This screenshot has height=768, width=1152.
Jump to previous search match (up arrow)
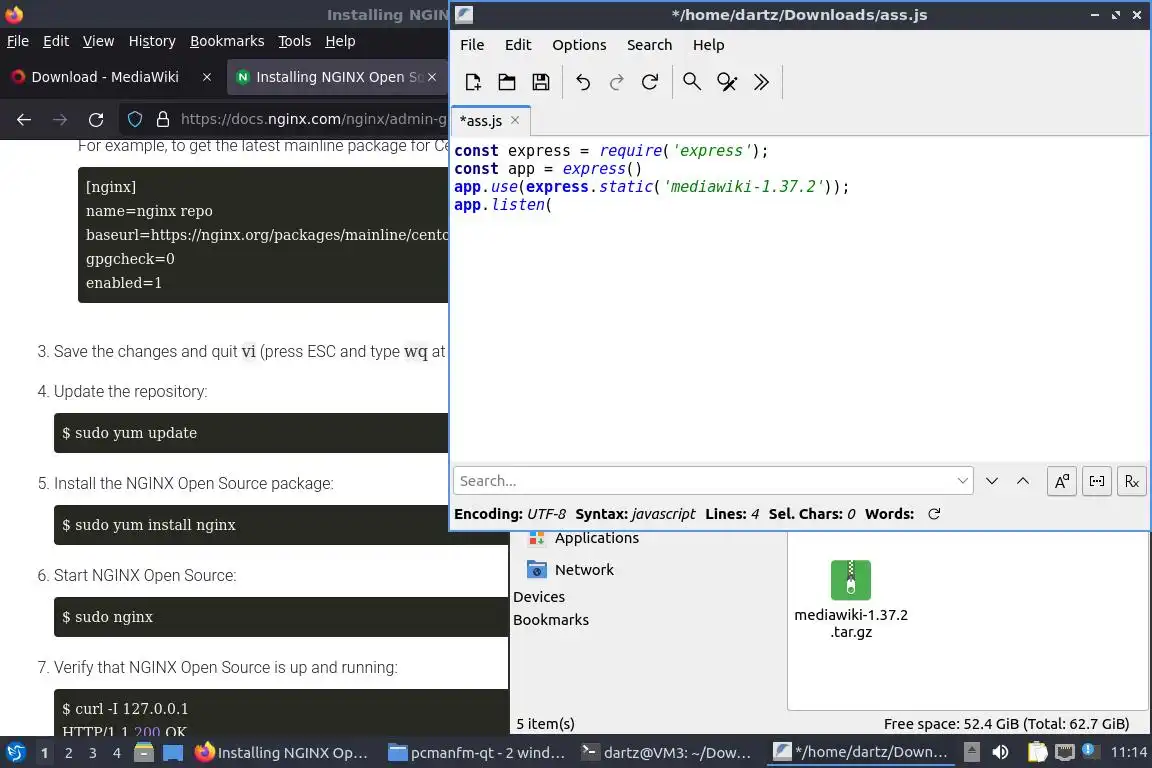(1023, 481)
